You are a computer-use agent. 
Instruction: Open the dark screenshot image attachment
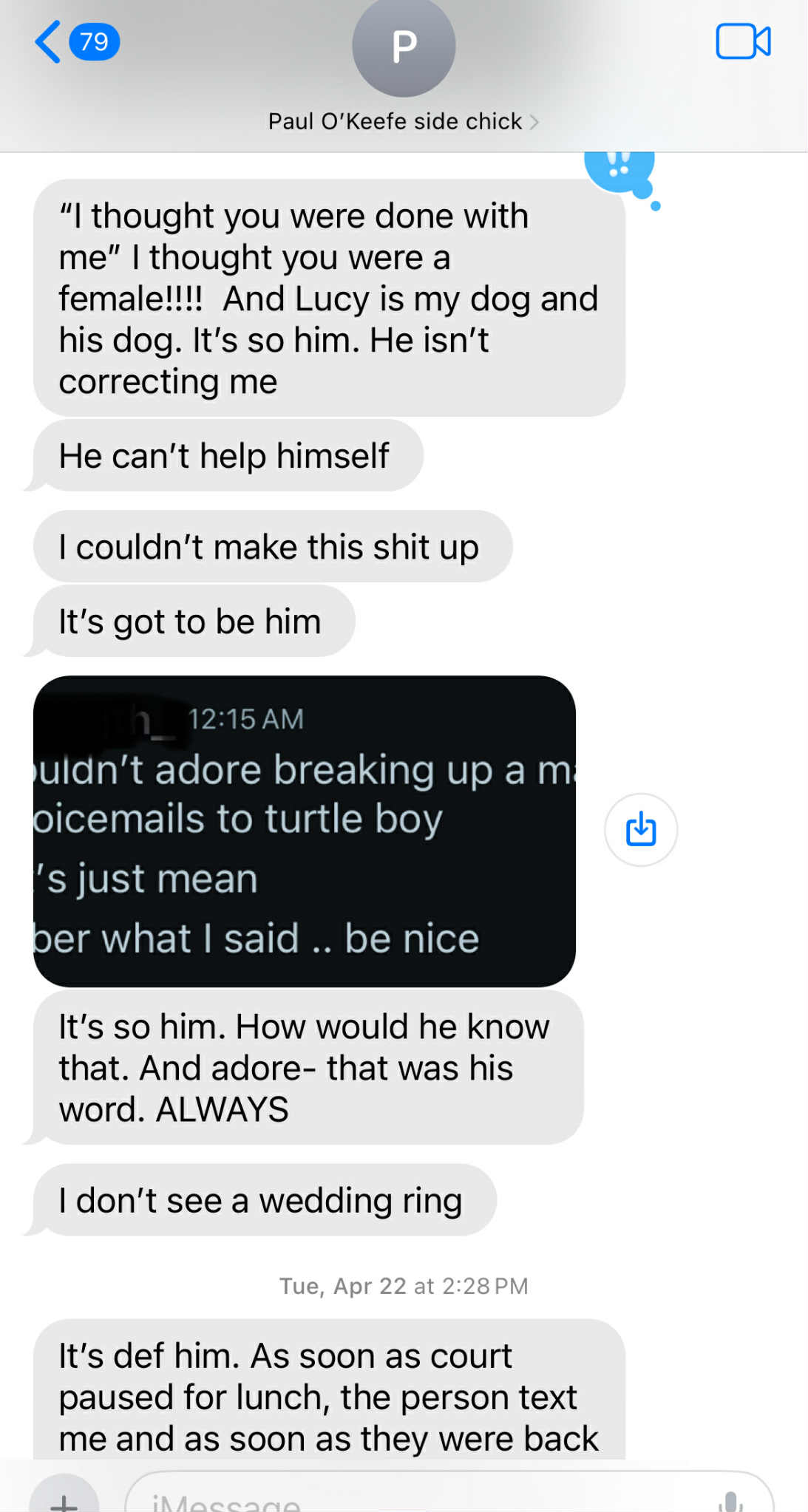304,831
